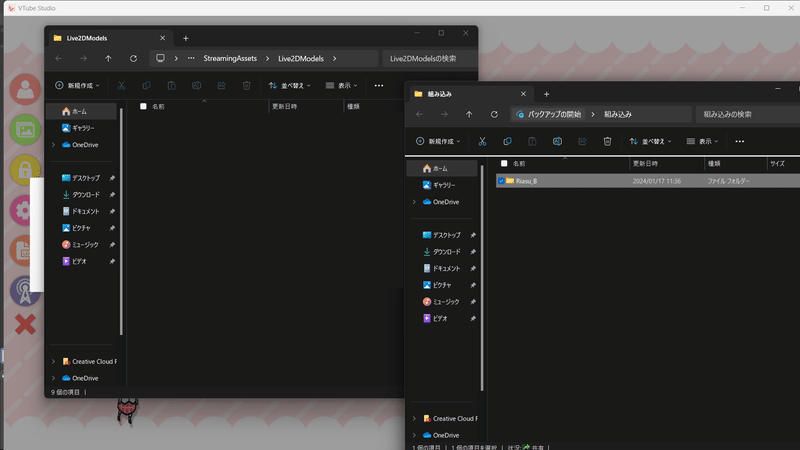Click Paste icon in 組み込み window toolbar

pos(532,141)
